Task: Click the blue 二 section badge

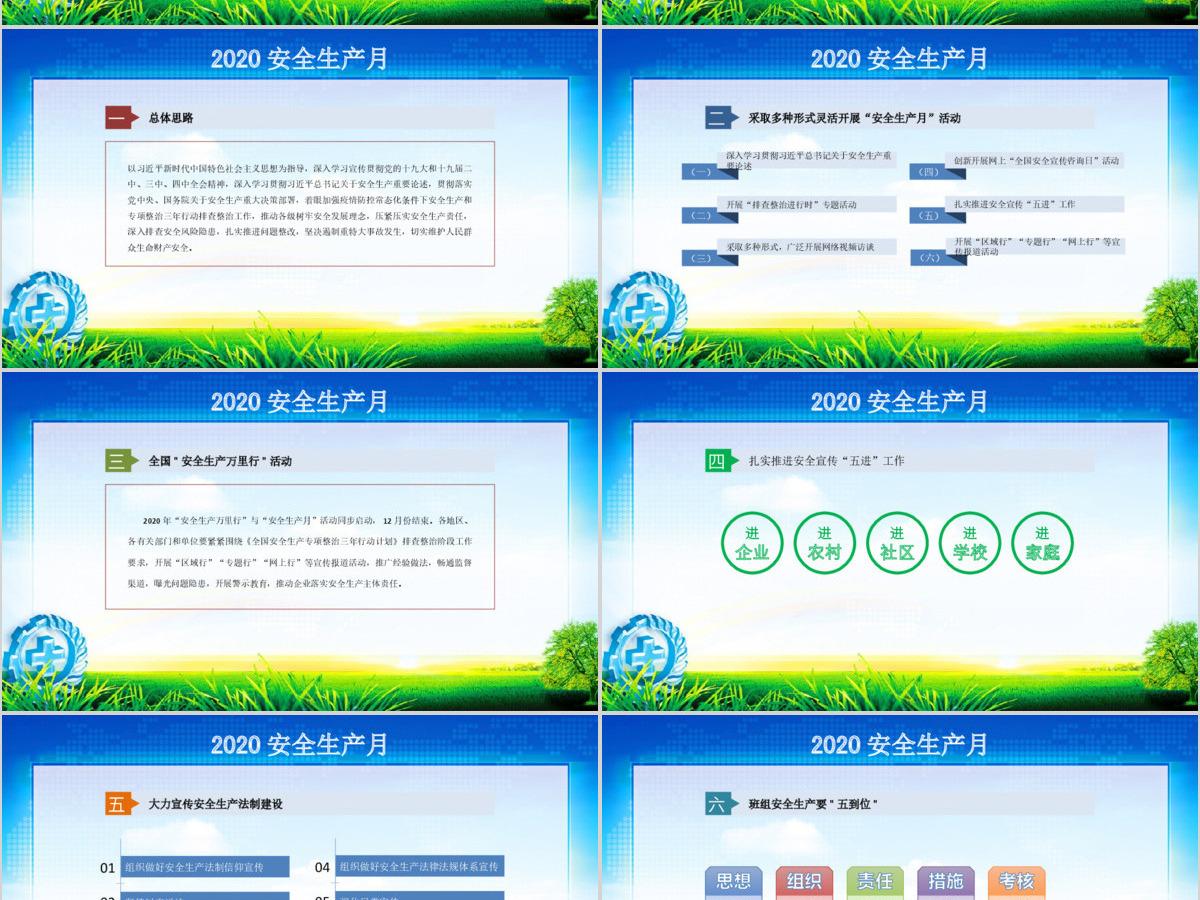Action: click(x=721, y=118)
